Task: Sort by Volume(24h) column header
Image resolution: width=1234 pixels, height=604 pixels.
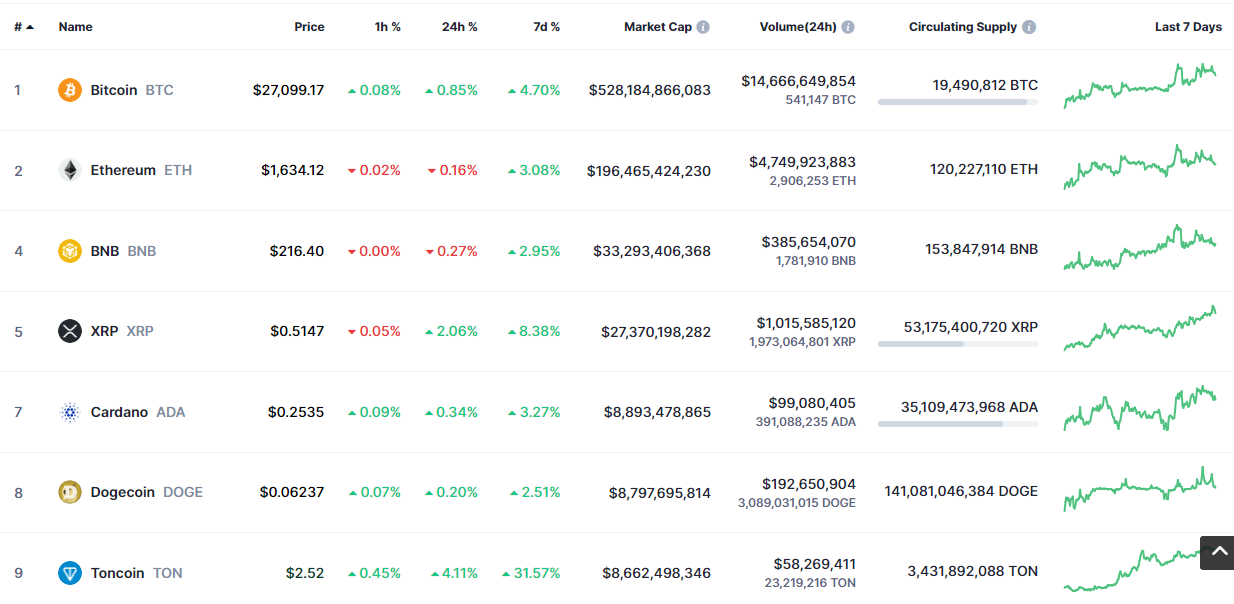Action: (798, 27)
